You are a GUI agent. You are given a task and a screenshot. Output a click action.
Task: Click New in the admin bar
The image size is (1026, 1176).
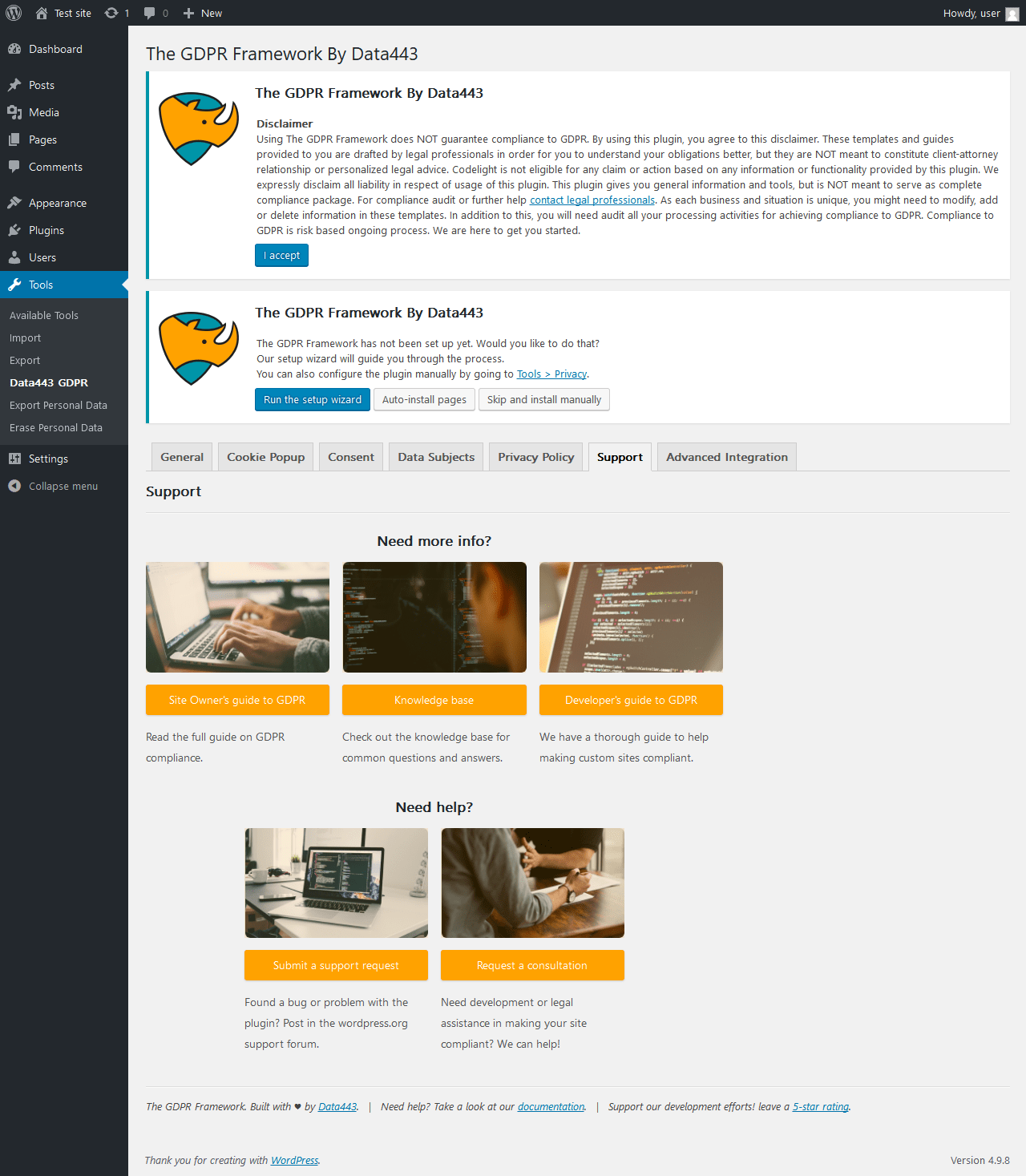pos(212,14)
